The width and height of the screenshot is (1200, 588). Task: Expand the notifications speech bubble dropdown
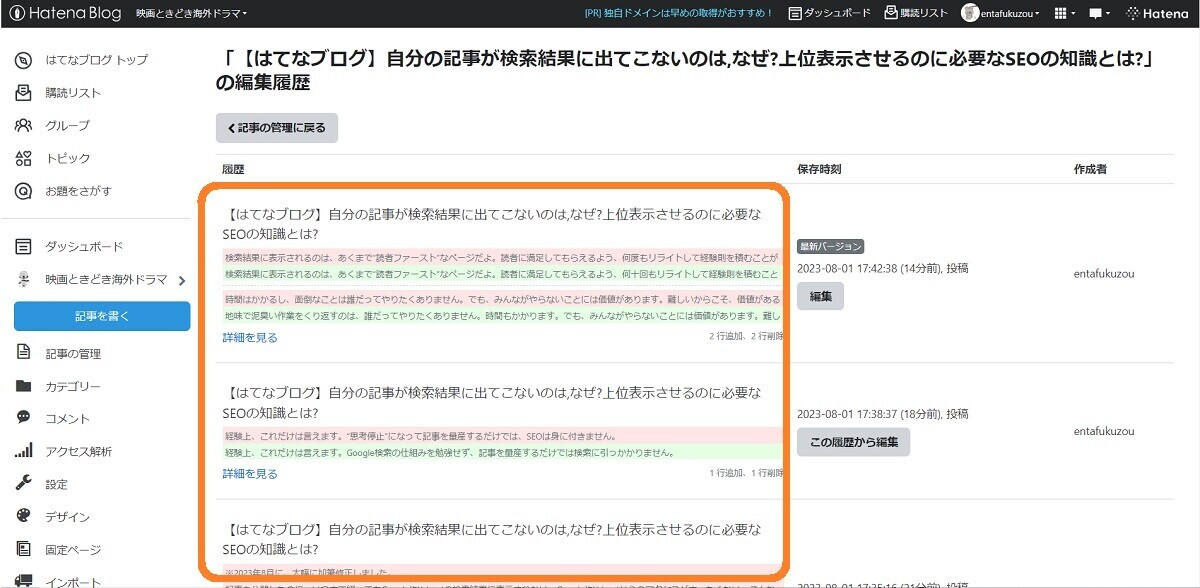1096,13
